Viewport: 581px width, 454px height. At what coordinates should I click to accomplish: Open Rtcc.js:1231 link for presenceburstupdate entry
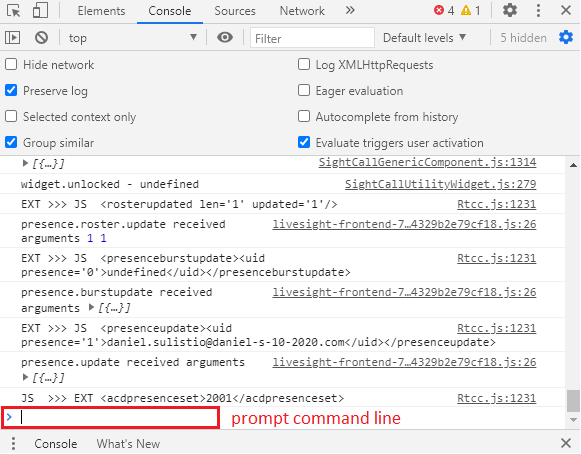[497, 258]
